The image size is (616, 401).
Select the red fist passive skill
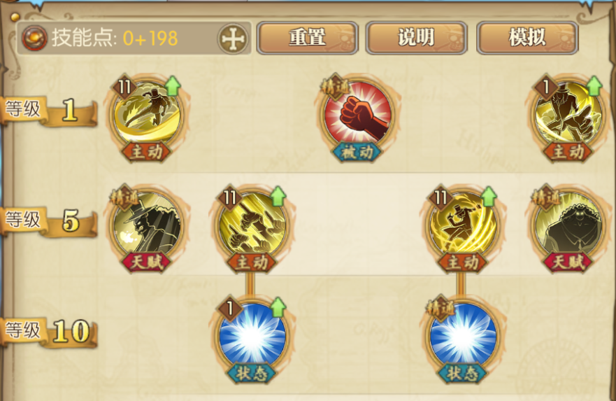tap(357, 114)
